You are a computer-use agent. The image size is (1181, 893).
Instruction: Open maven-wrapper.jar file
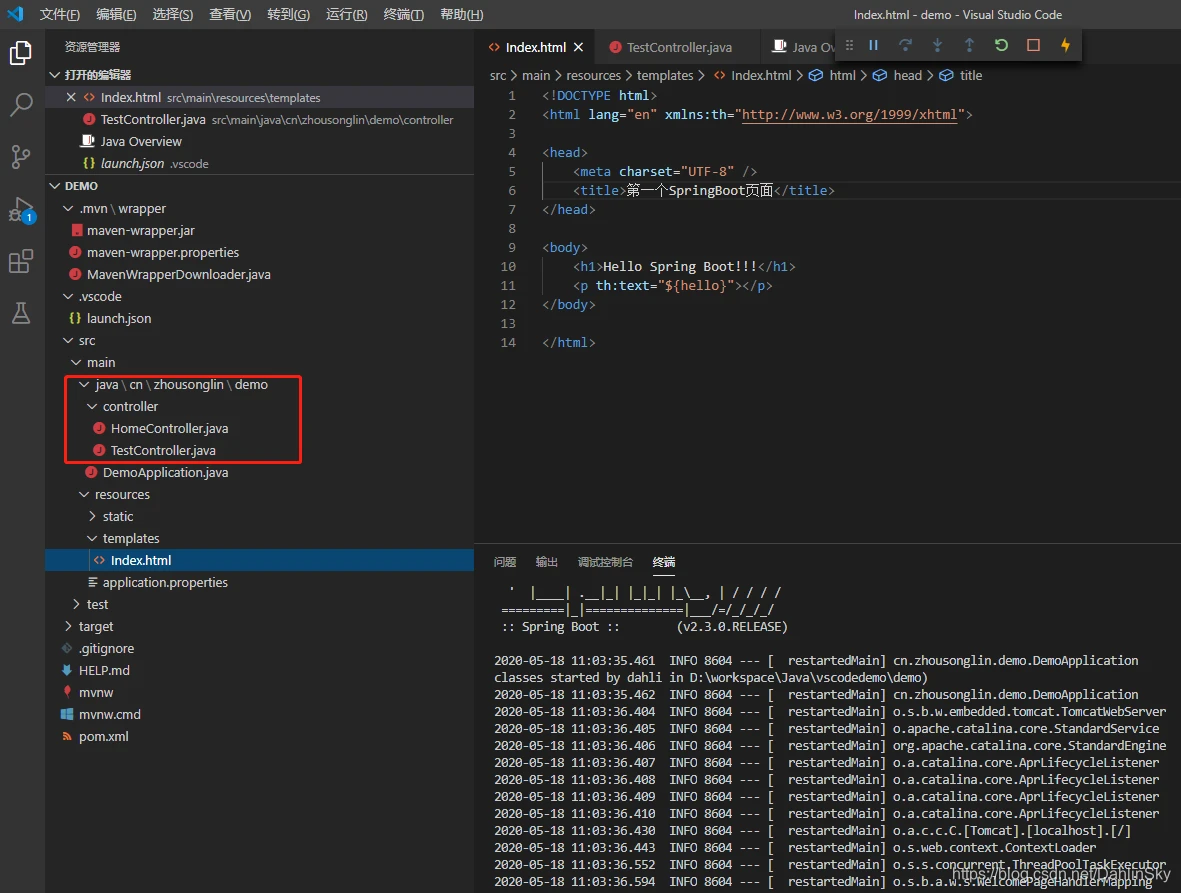coord(140,230)
